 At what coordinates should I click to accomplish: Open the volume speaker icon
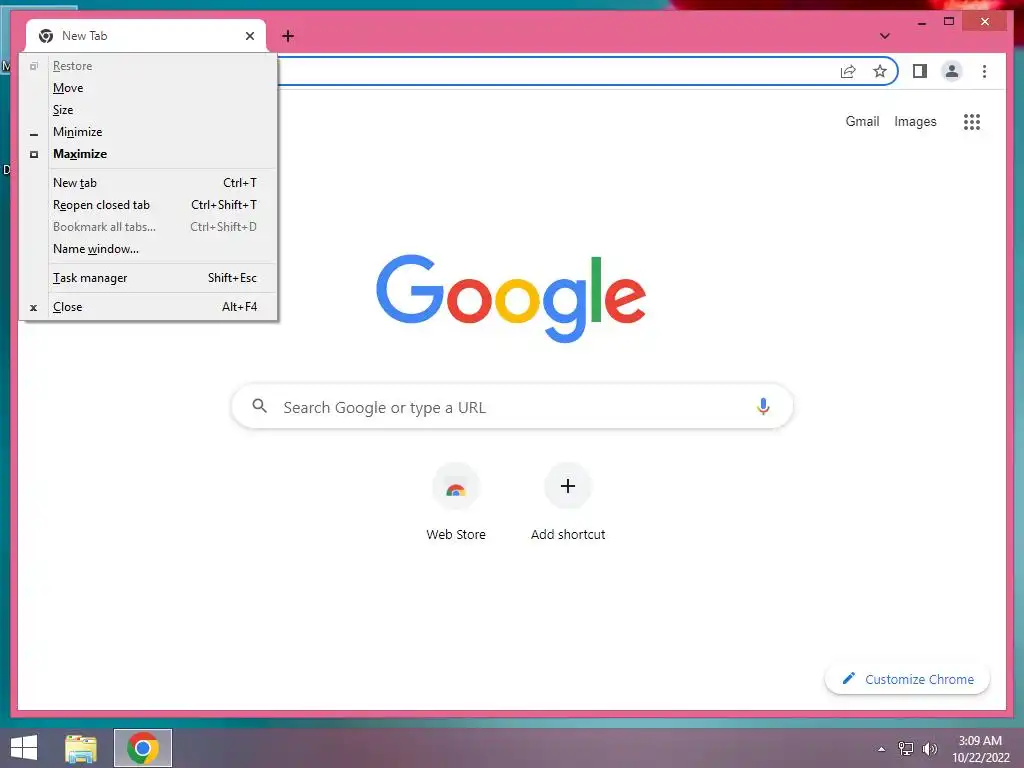(x=929, y=748)
